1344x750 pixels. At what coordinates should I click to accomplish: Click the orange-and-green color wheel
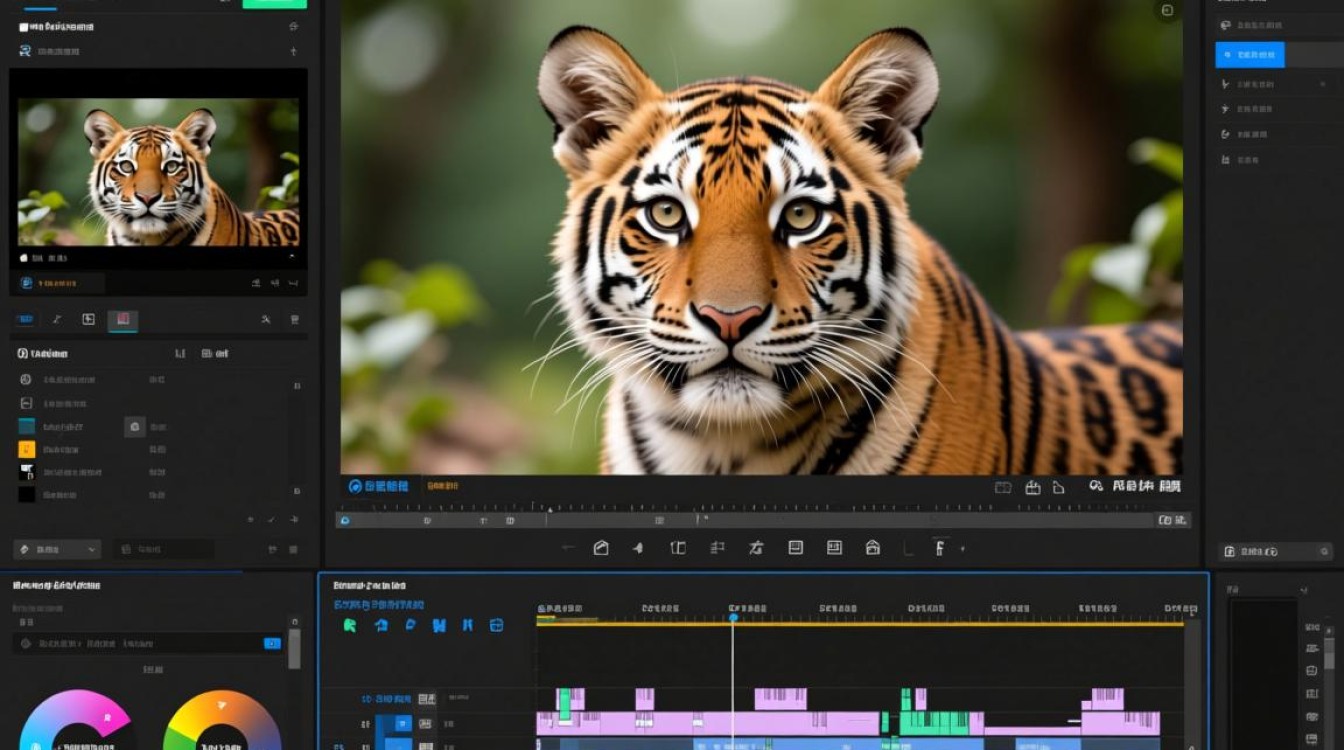tap(222, 720)
